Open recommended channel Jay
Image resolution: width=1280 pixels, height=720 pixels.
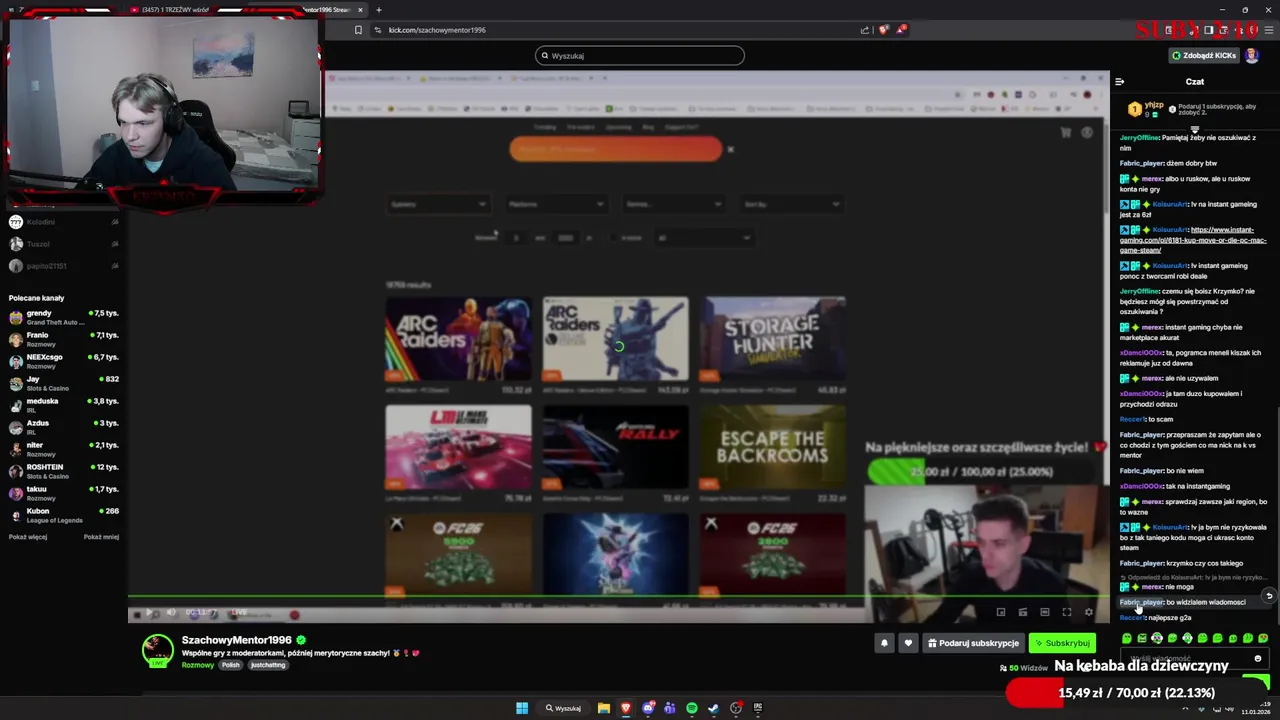click(x=63, y=383)
